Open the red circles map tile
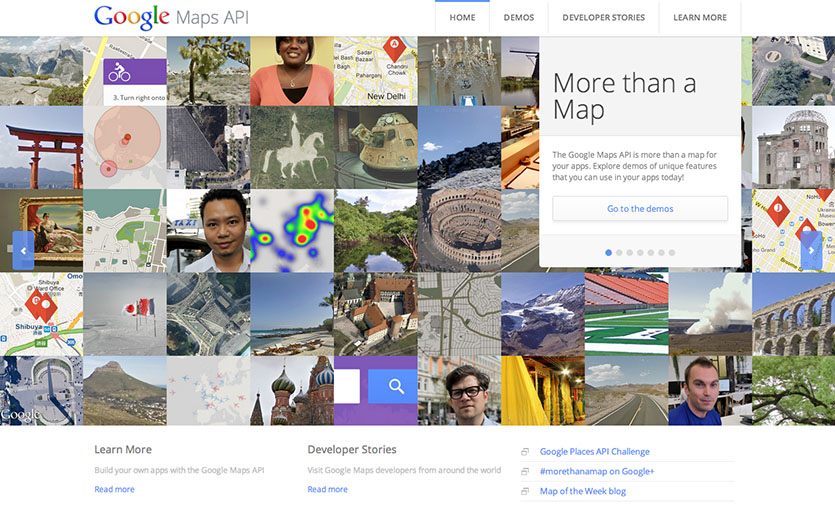 tap(125, 147)
